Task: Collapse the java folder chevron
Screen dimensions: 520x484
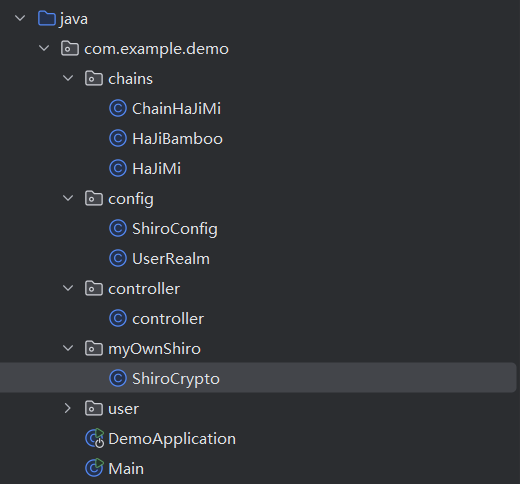Action: coord(20,18)
